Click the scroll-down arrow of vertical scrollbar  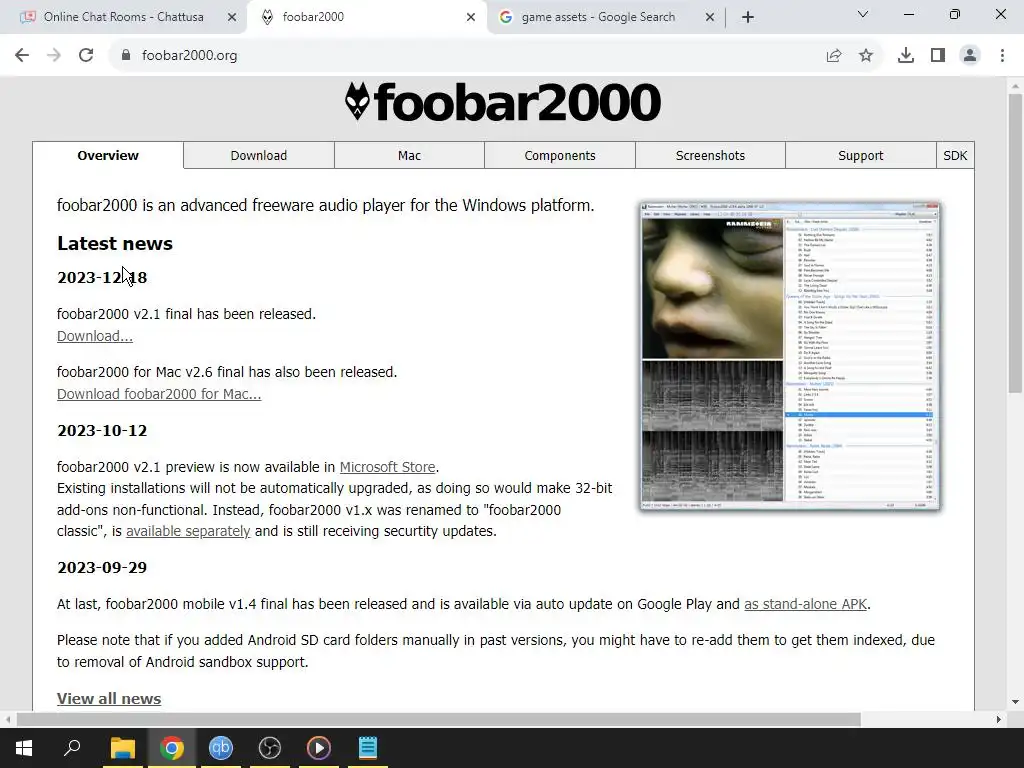coord(1015,702)
